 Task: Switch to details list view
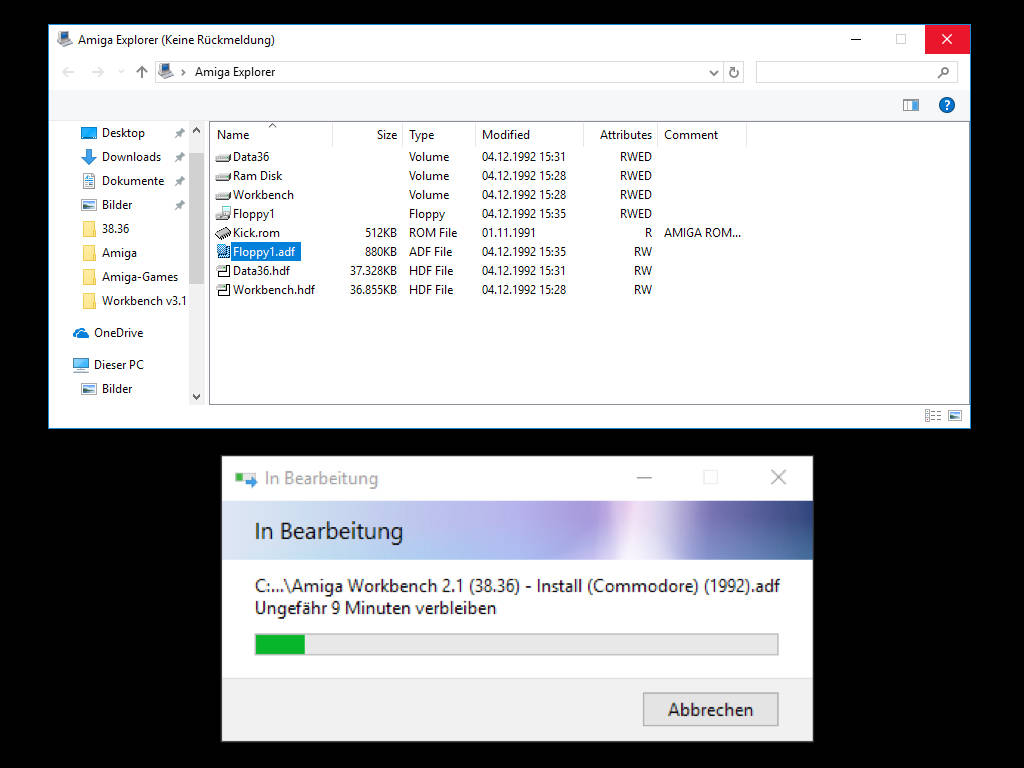(x=933, y=415)
